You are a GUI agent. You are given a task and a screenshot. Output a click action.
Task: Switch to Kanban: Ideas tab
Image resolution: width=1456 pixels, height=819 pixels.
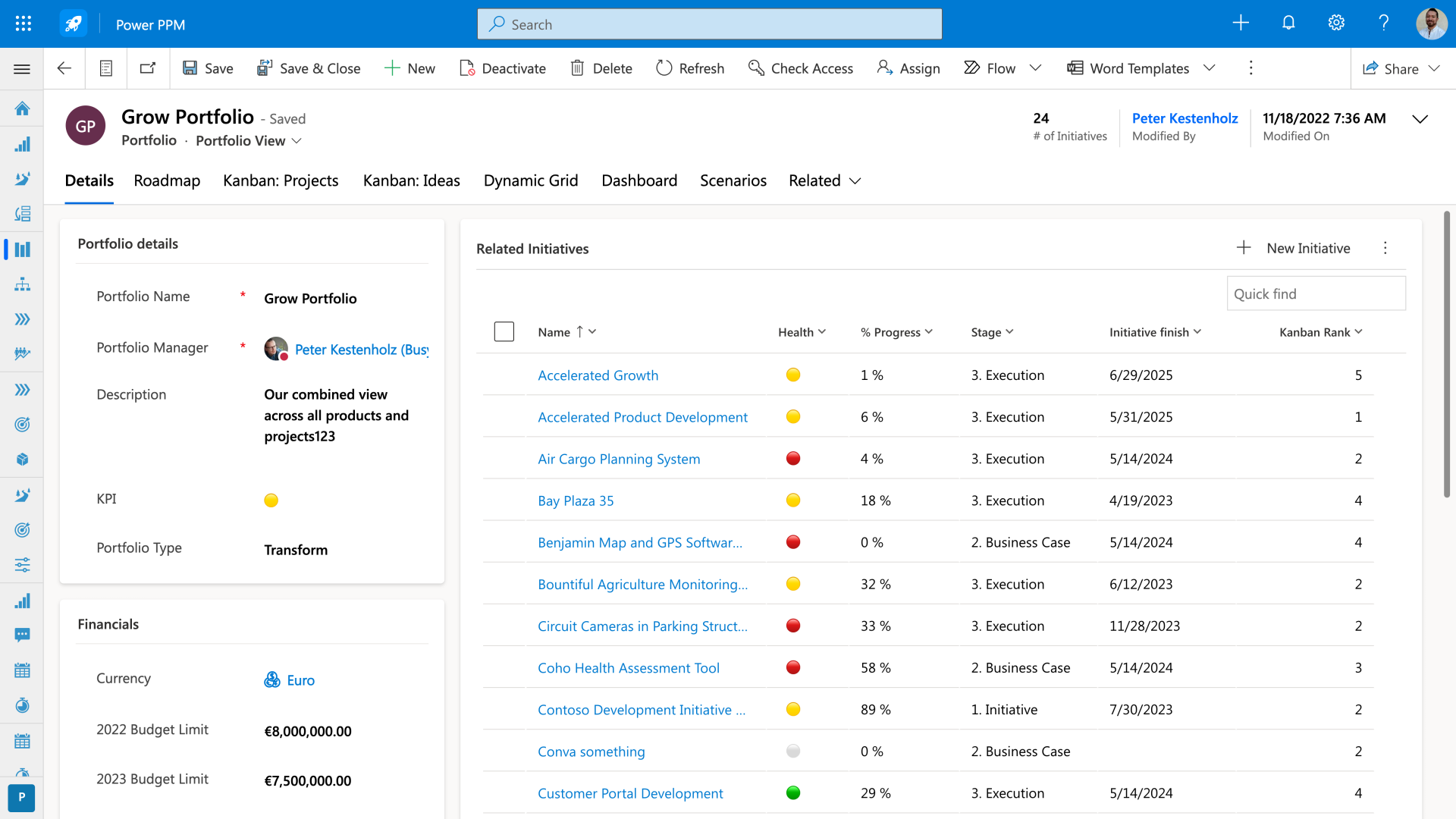(412, 180)
